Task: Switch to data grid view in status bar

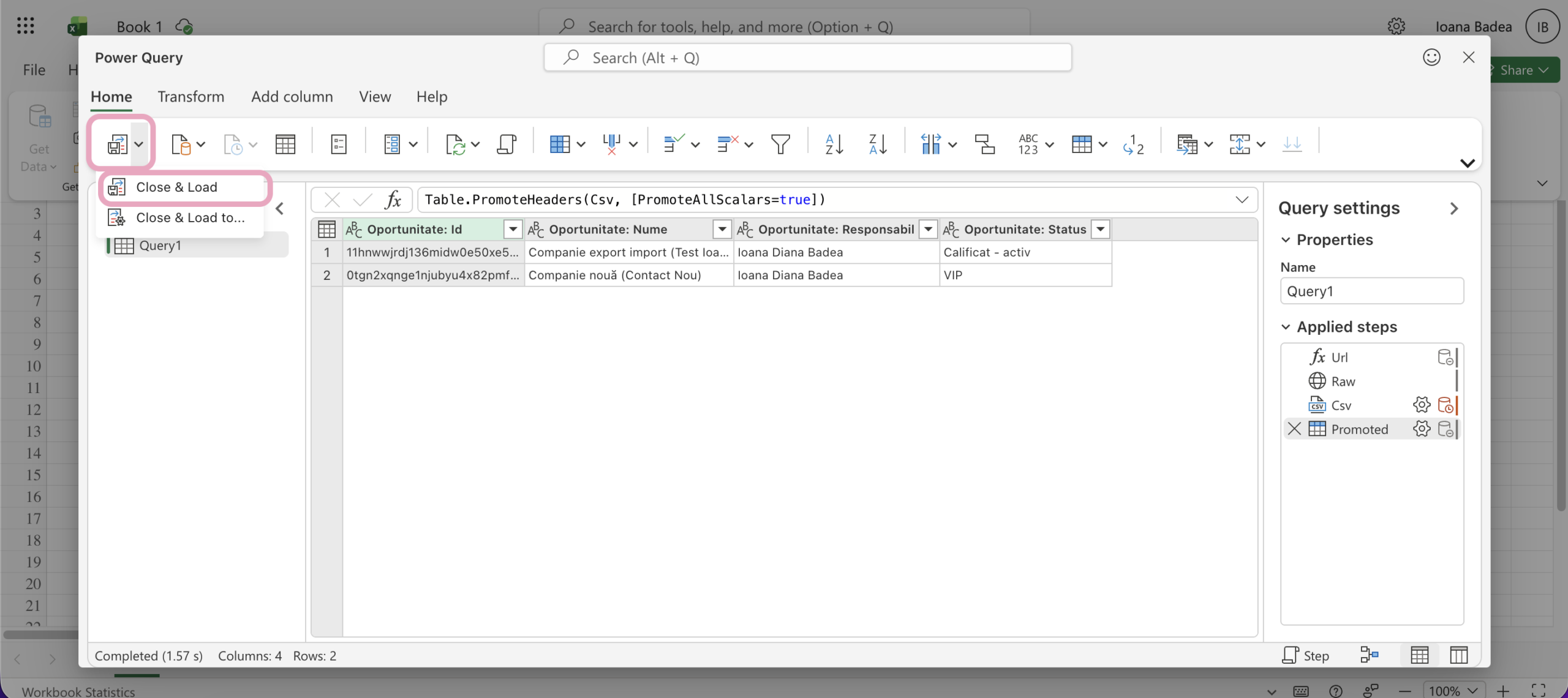Action: (1419, 655)
